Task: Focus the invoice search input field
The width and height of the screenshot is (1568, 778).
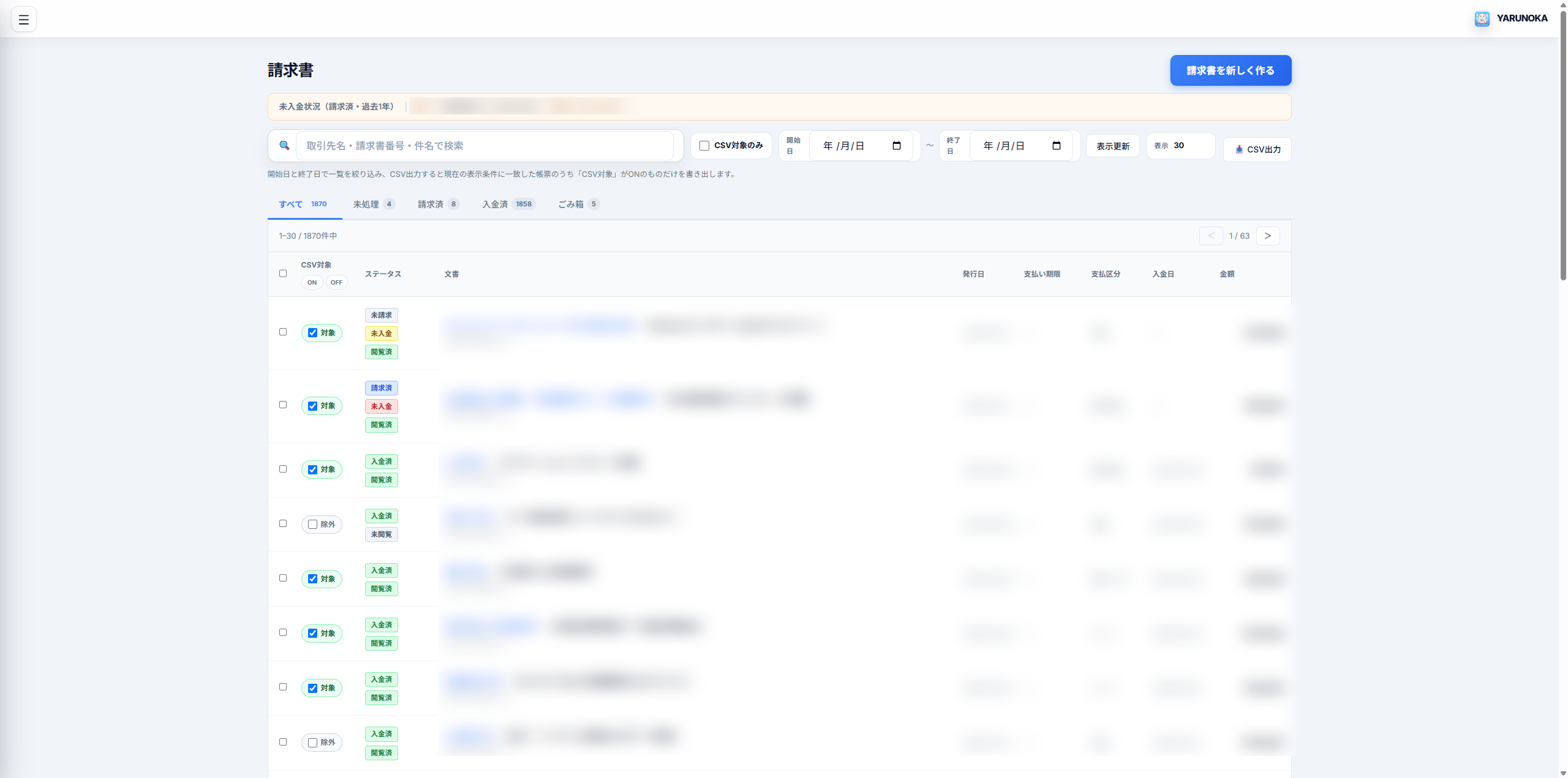Action: 484,146
